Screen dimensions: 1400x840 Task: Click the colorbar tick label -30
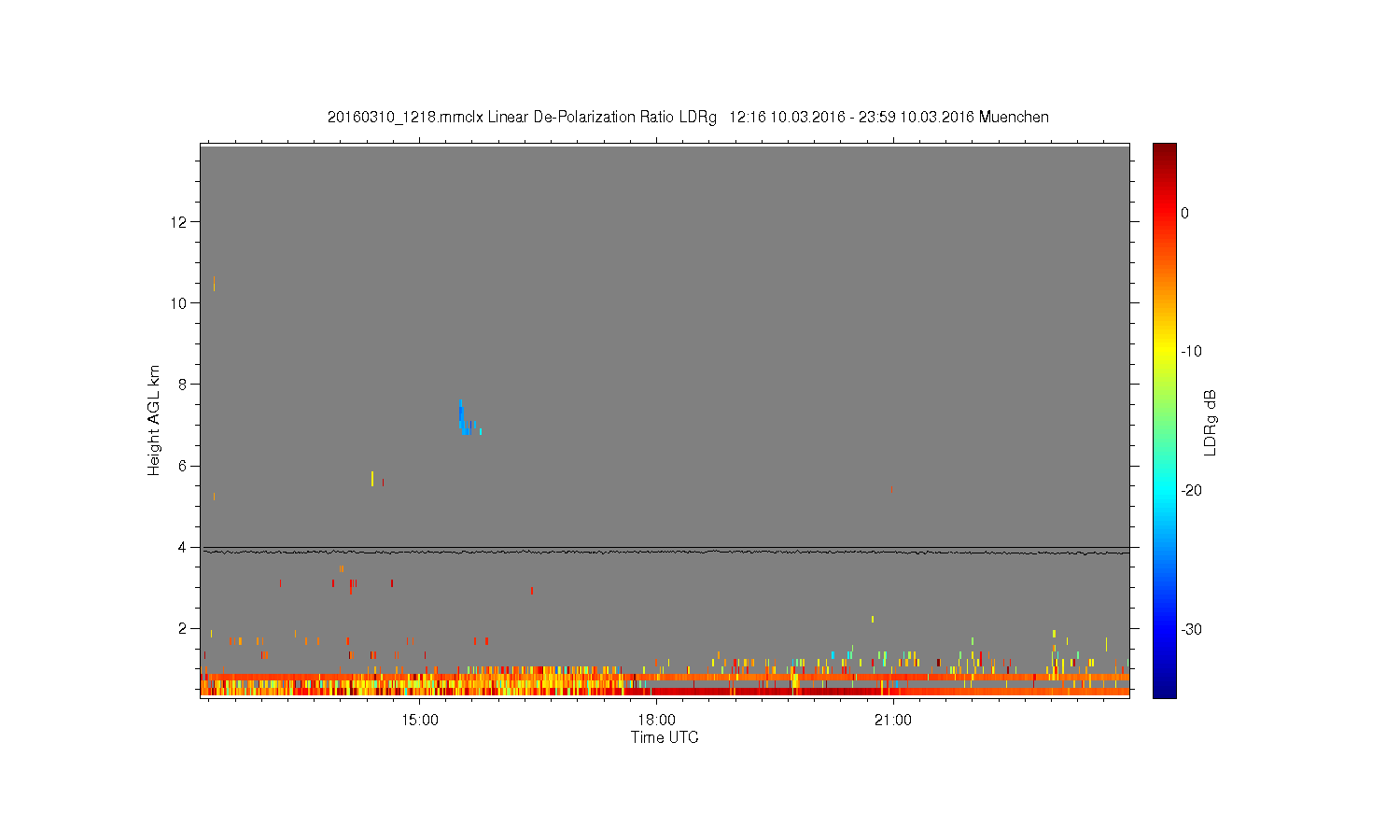[1191, 630]
